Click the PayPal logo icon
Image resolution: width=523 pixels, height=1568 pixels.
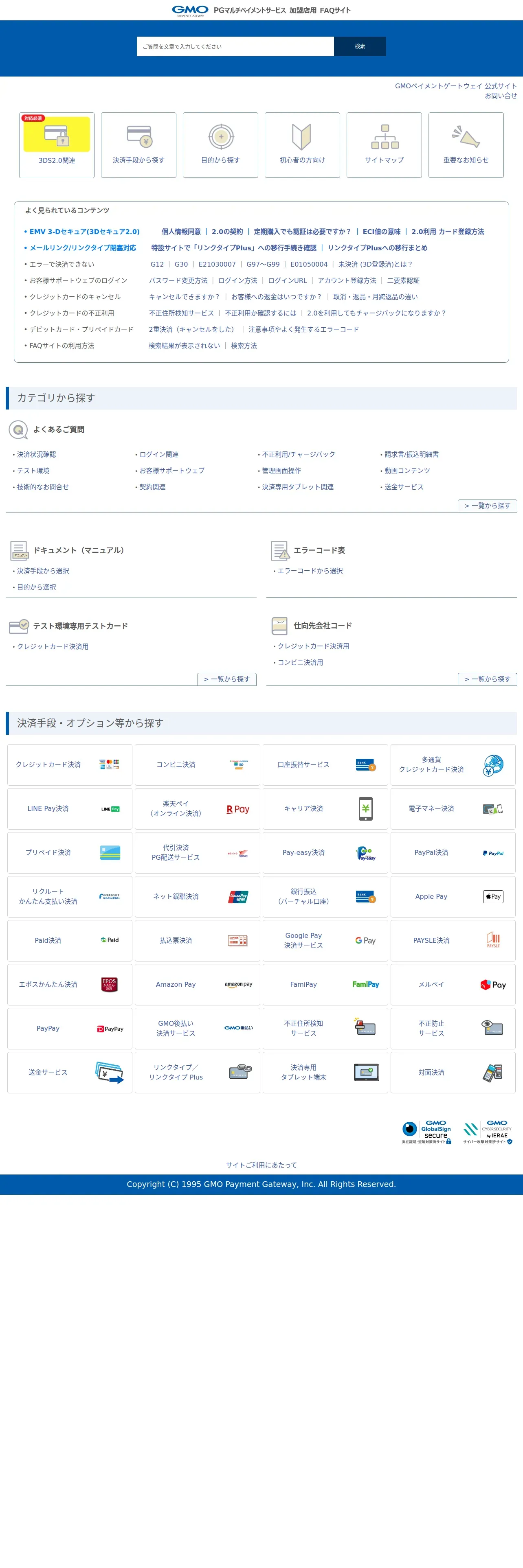[493, 853]
